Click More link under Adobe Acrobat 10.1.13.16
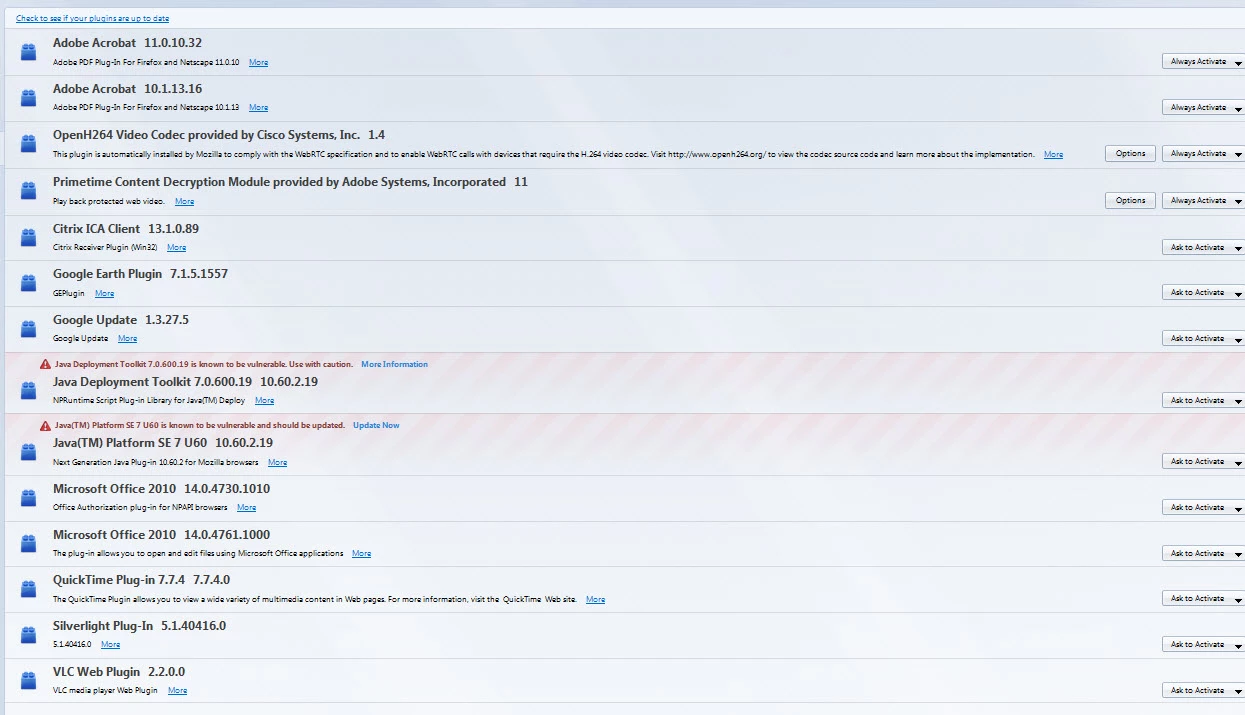The width and height of the screenshot is (1245, 715). click(x=258, y=107)
